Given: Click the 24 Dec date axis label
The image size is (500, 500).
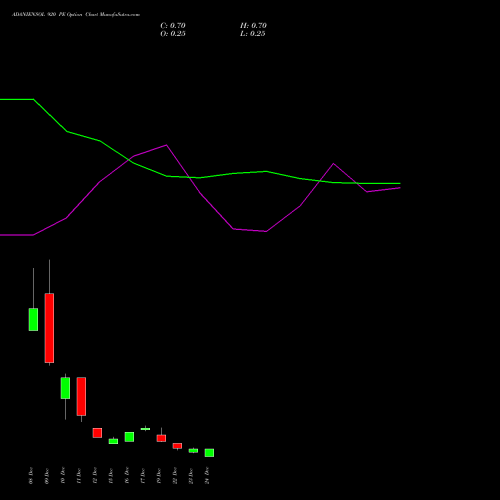Looking at the screenshot, I should tap(207, 476).
